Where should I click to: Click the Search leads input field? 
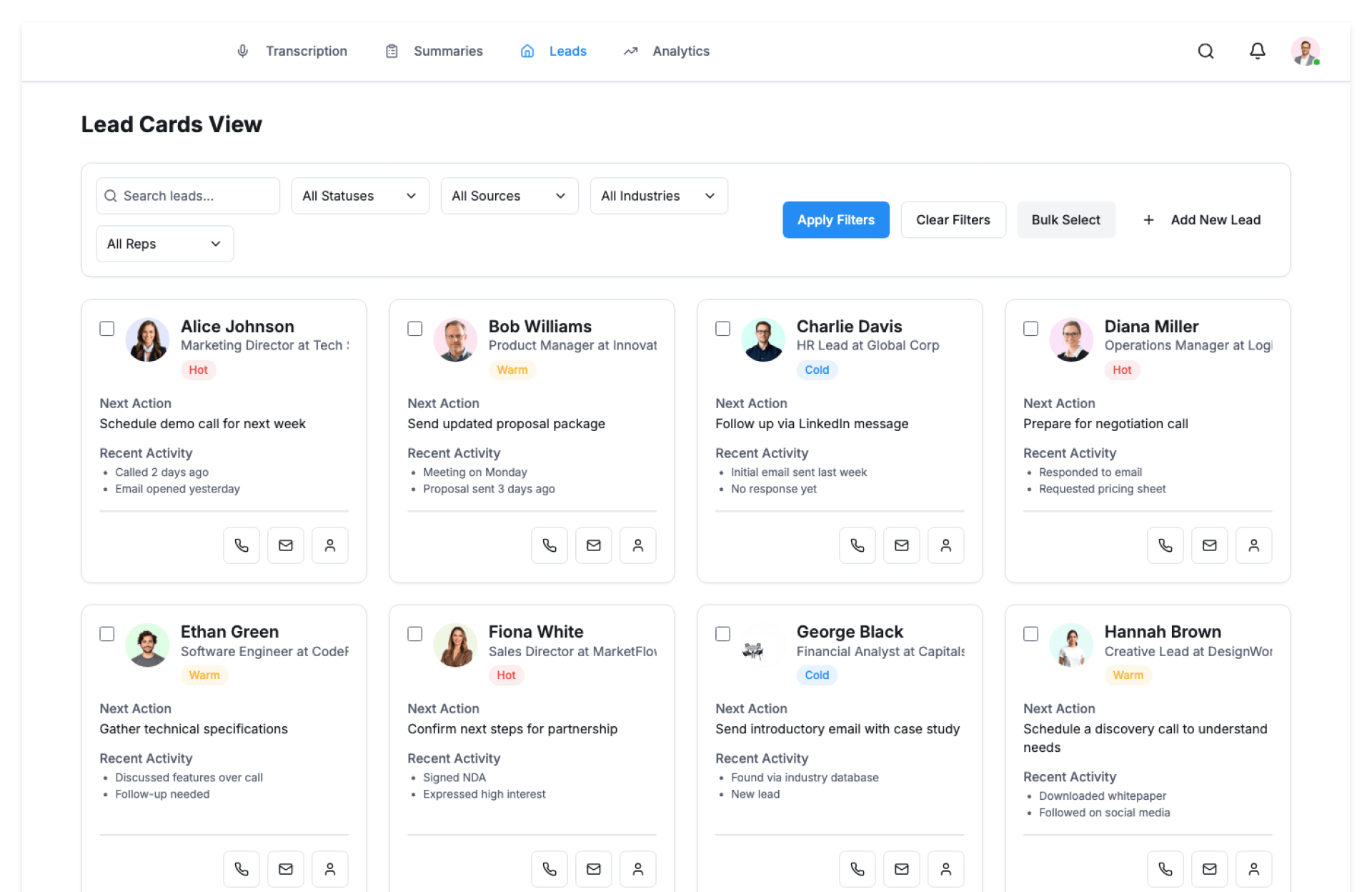188,196
